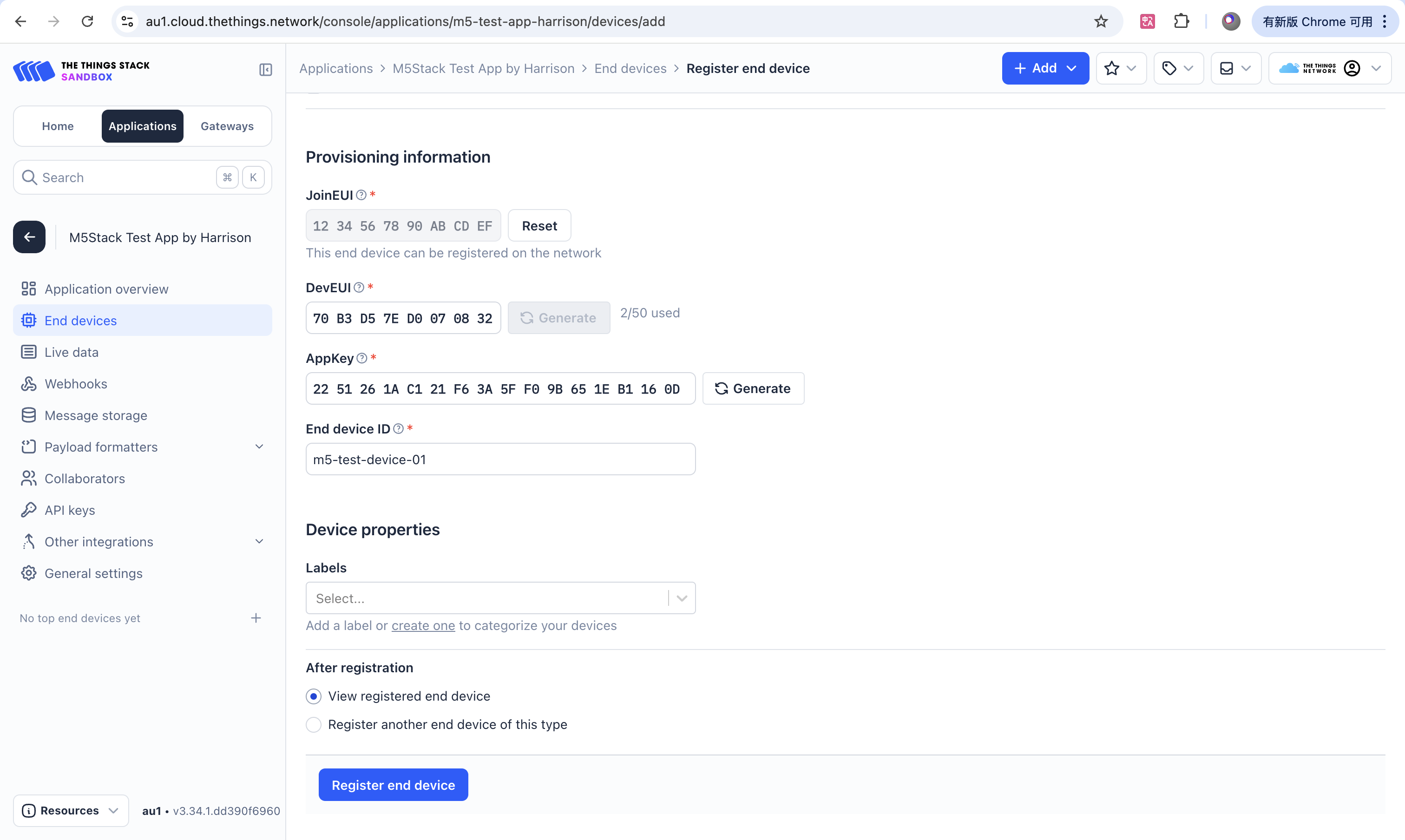
Task: Open API keys page
Action: 142,510
